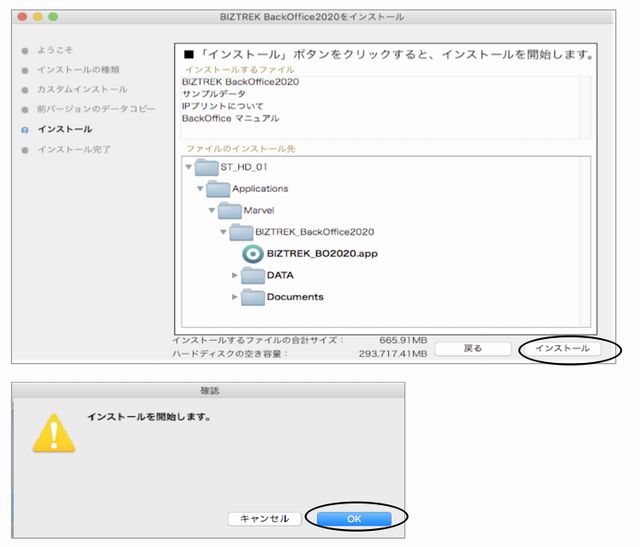Select the インストール step in sidebar

pos(64,129)
